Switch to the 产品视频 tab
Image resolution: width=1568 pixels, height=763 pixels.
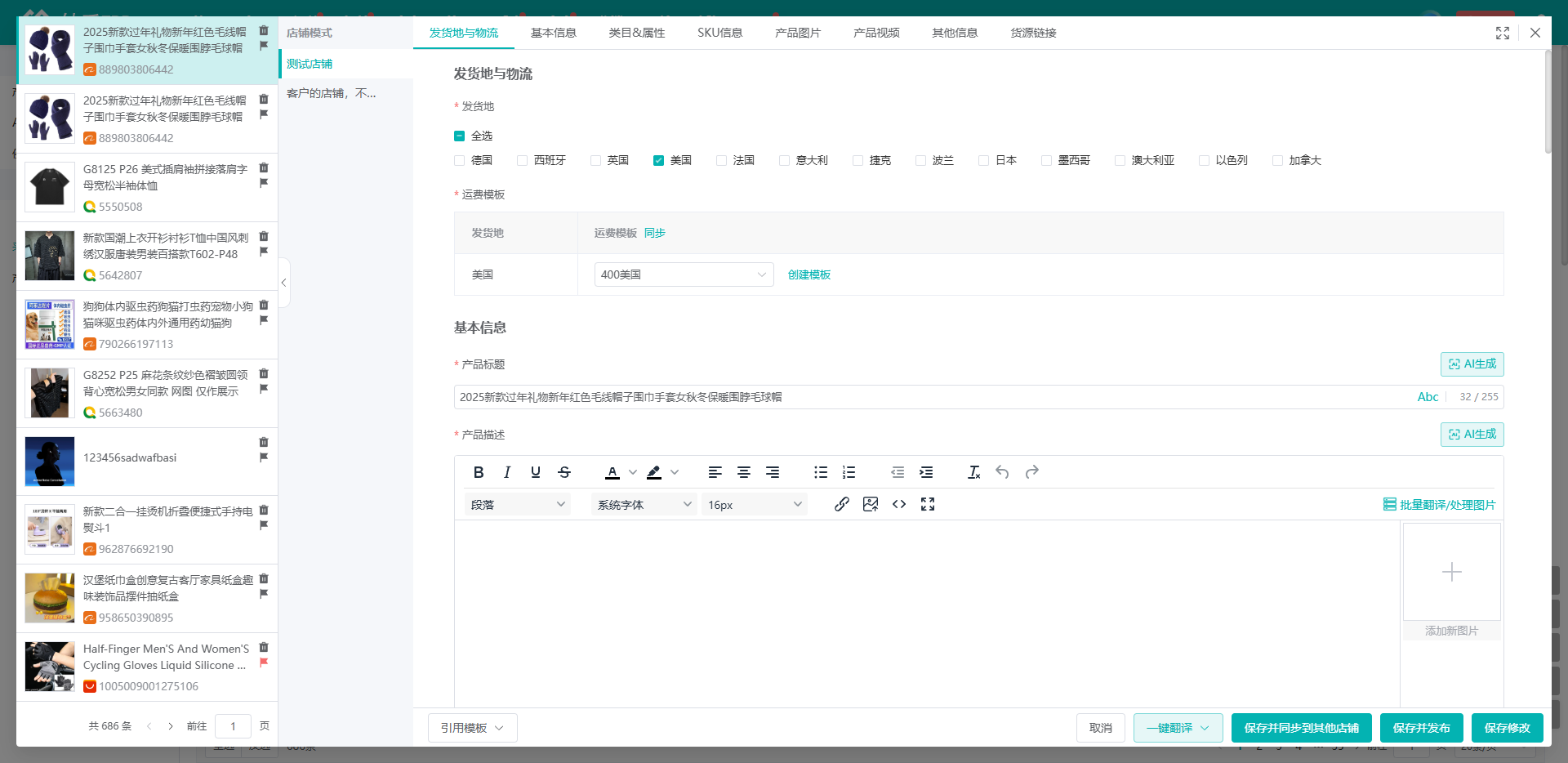pyautogui.click(x=876, y=33)
